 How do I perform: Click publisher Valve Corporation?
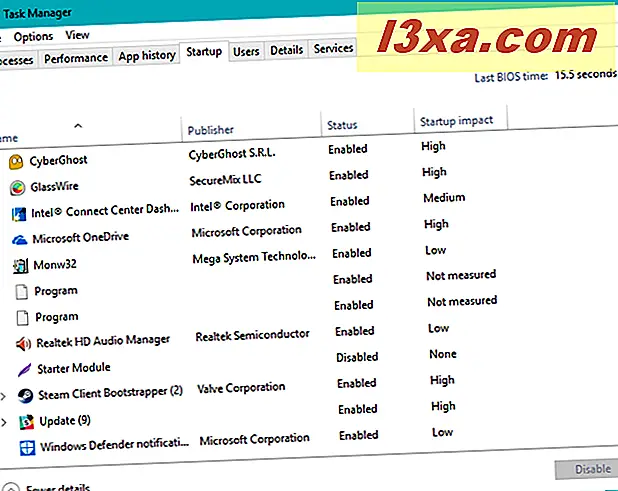[241, 388]
